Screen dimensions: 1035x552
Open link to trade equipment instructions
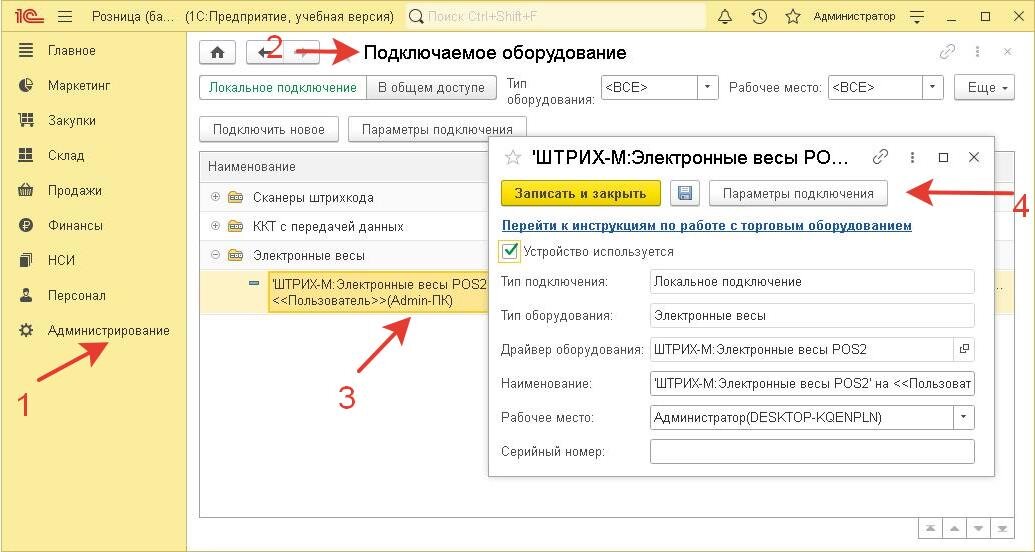pos(707,226)
